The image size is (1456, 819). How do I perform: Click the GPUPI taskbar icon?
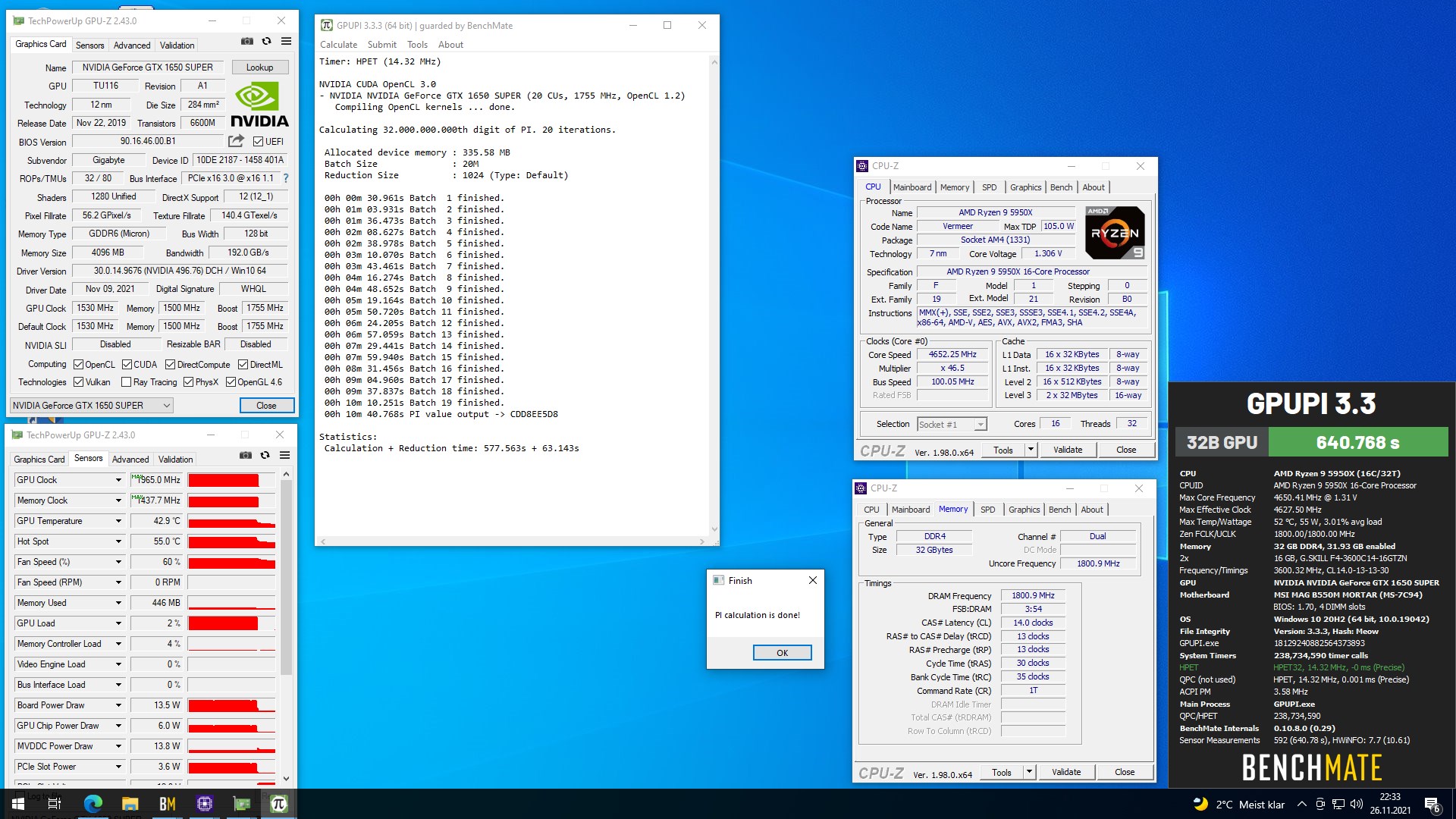(x=278, y=804)
